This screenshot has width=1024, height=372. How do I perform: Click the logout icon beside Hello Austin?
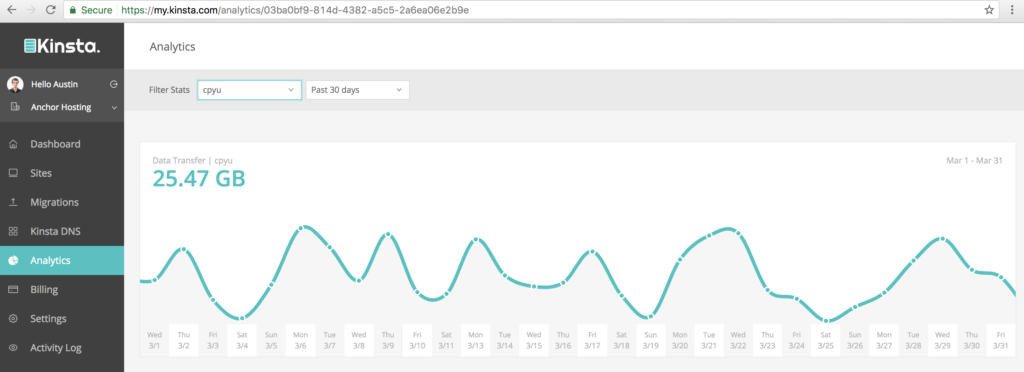coord(114,84)
